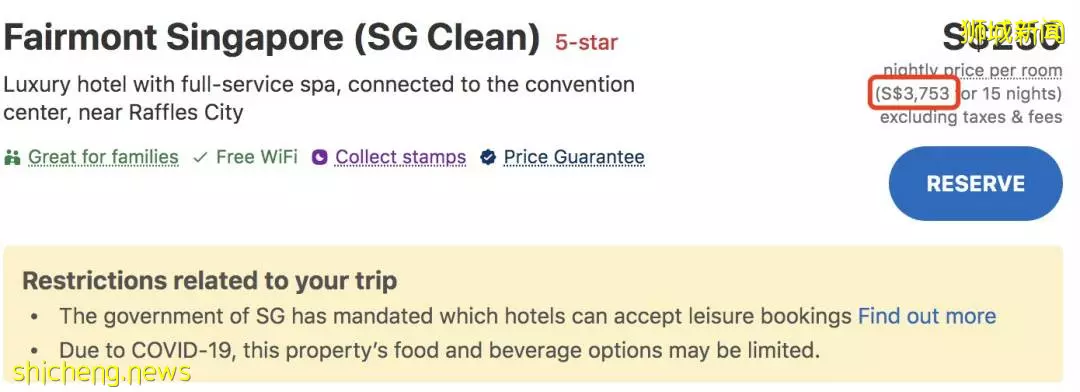Image resolution: width=1080 pixels, height=392 pixels.
Task: Reserve the Fairmont Singapore room
Action: click(x=975, y=183)
